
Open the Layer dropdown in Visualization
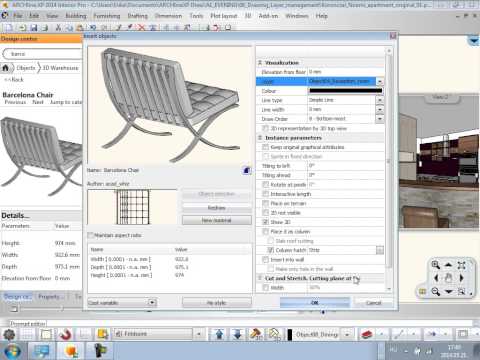click(380, 81)
